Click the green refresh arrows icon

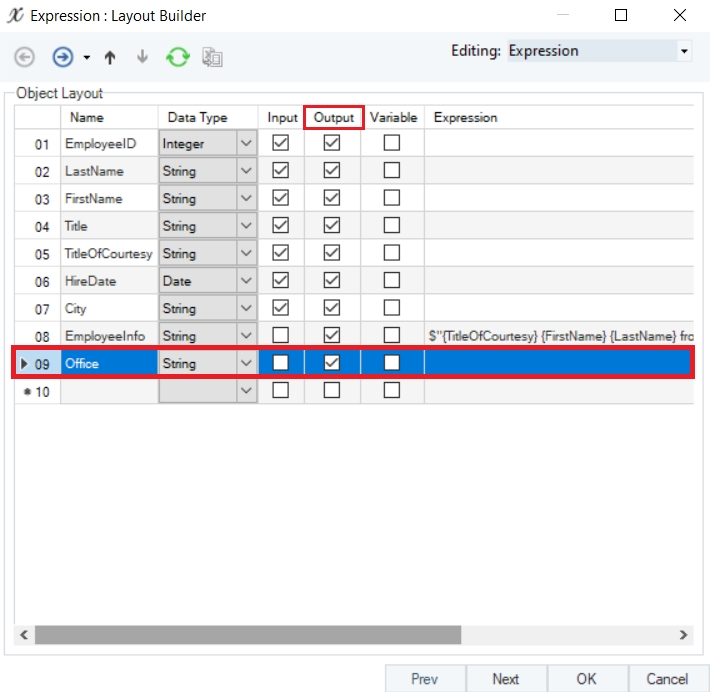[178, 58]
